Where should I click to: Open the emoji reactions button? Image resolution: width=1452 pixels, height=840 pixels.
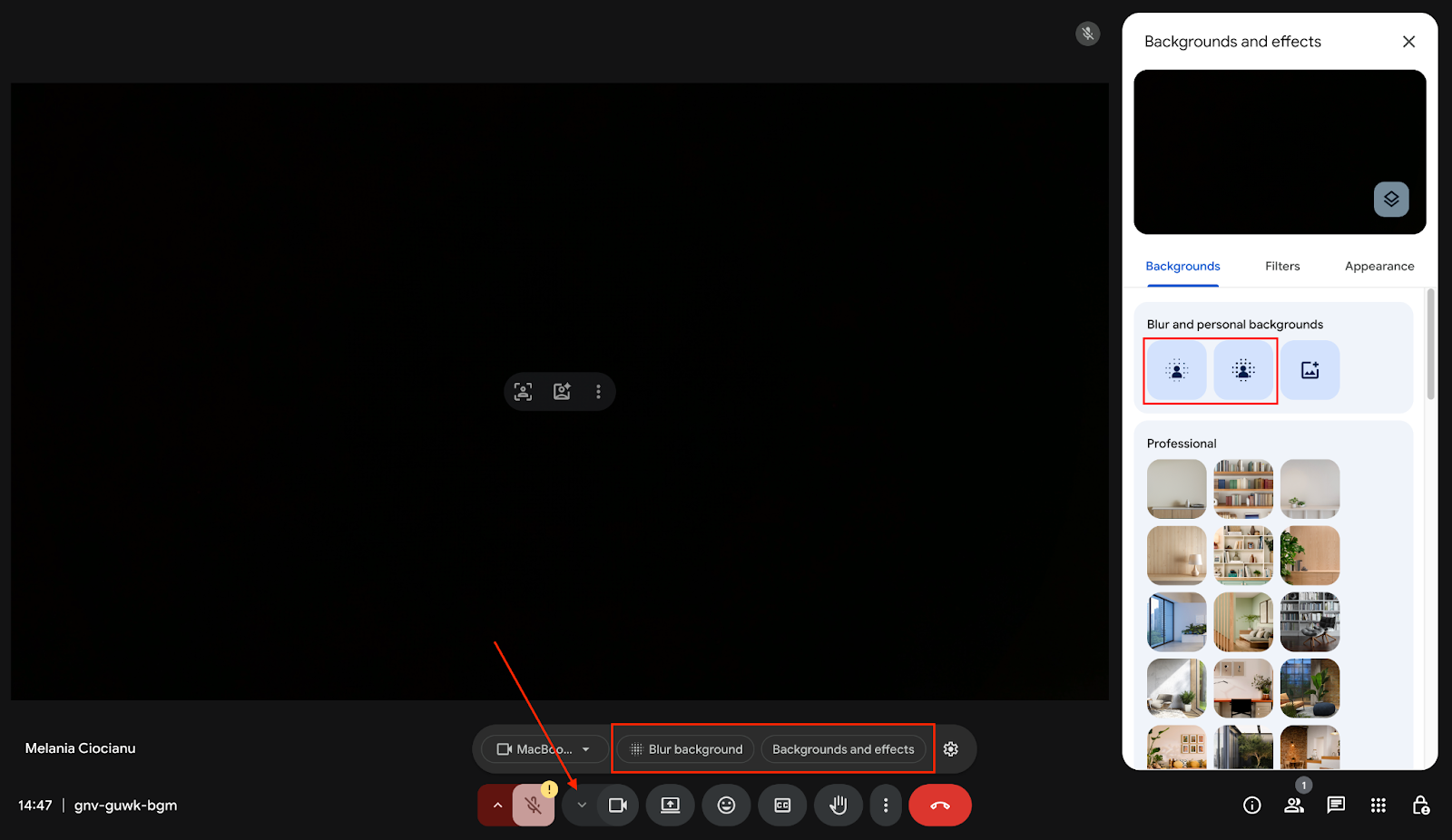pos(726,806)
